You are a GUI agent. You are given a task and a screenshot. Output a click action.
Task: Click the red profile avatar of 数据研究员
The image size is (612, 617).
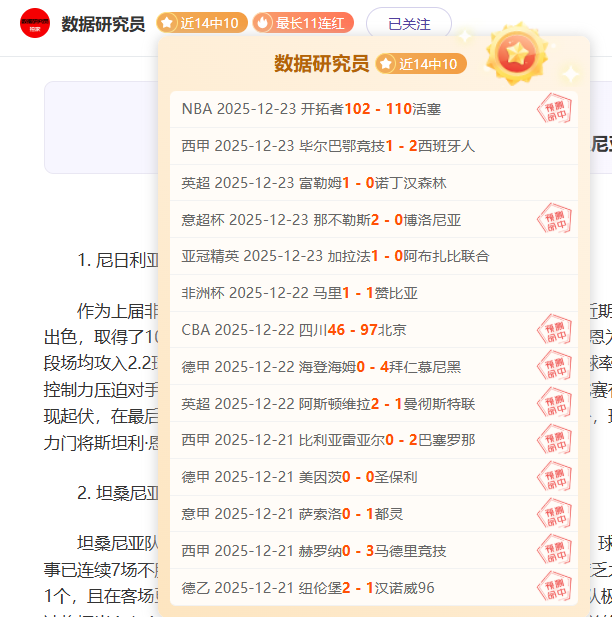click(34, 23)
